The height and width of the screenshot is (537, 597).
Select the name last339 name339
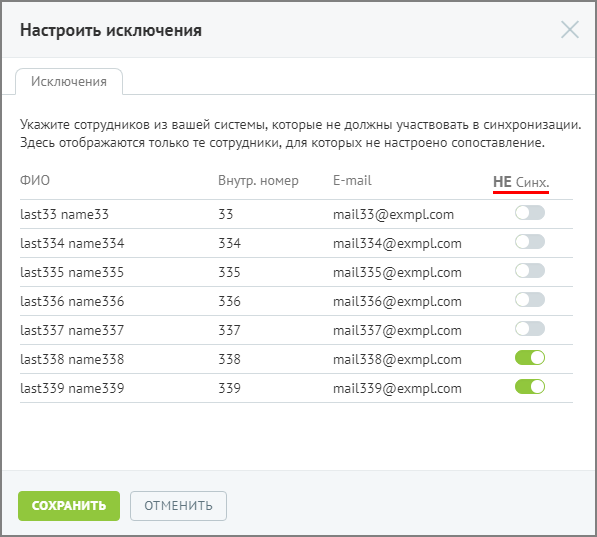pyautogui.click(x=72, y=388)
